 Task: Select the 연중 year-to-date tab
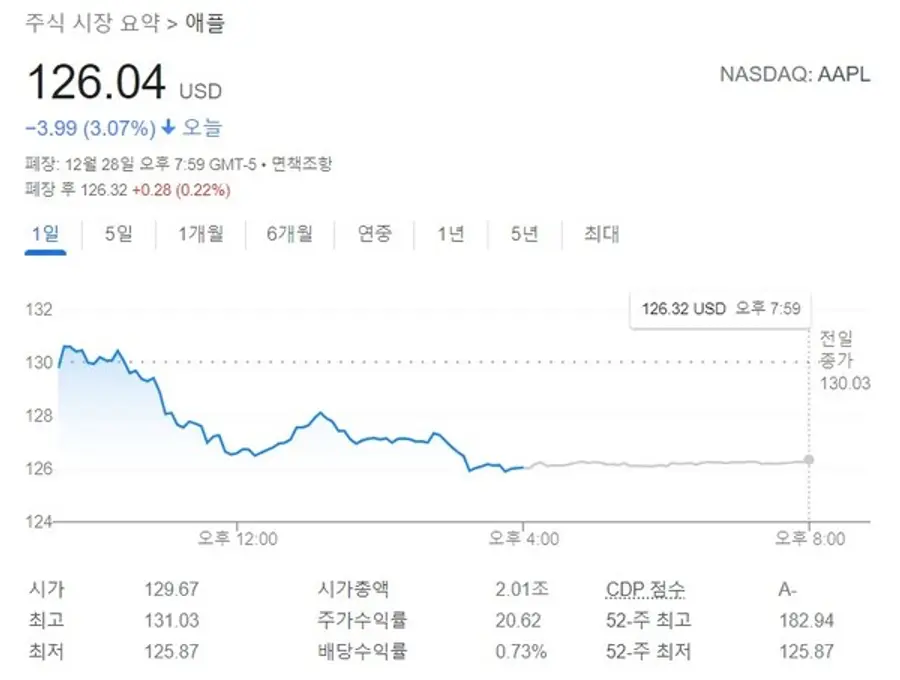(374, 234)
